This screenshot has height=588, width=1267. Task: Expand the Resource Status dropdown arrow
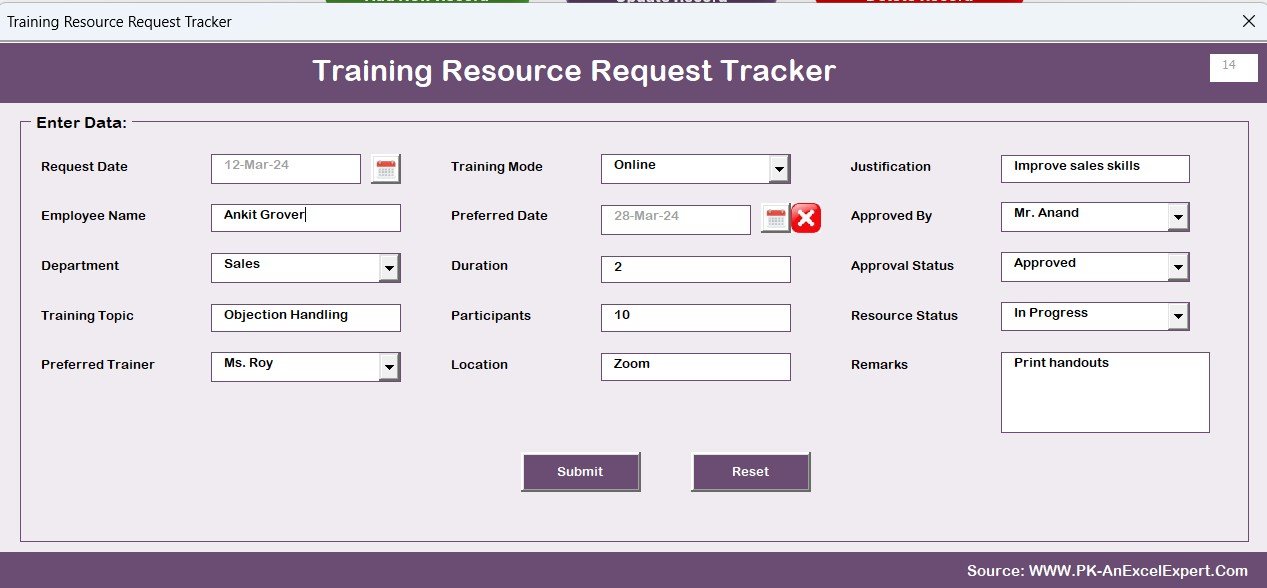[x=1178, y=317]
